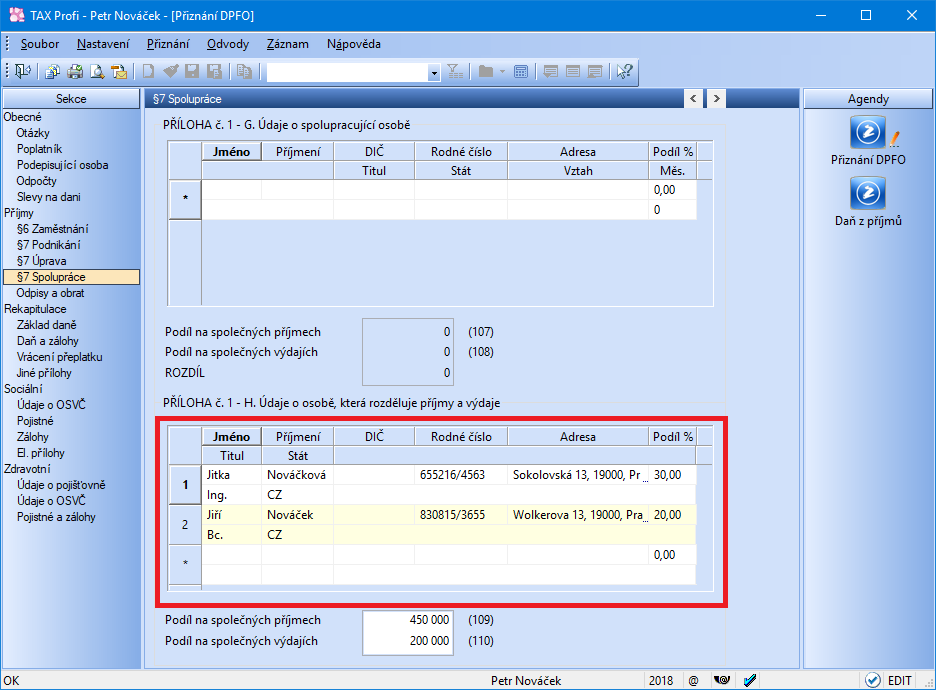Click the funnel filter toolbar icon
This screenshot has height=690, width=936.
pos(455,72)
